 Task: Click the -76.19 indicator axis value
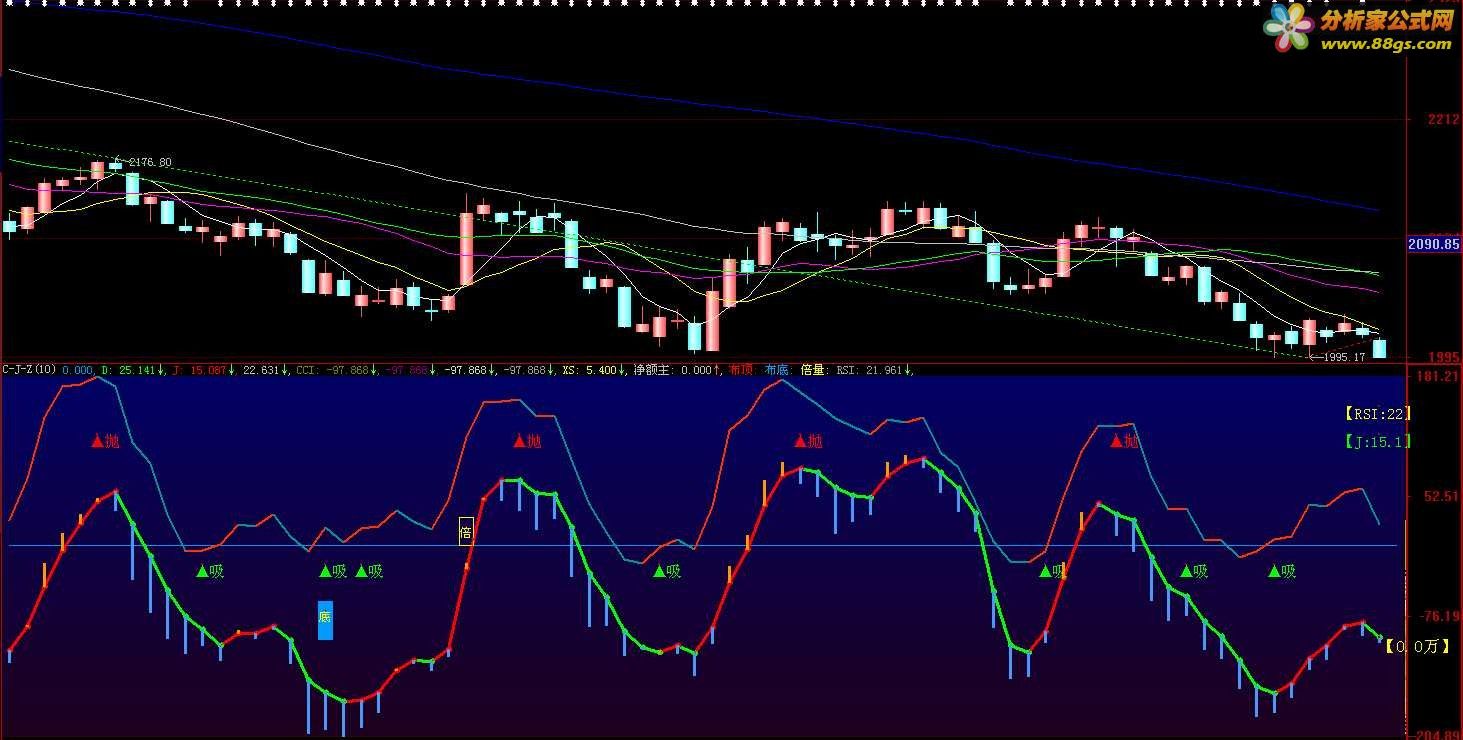[x=1438, y=616]
